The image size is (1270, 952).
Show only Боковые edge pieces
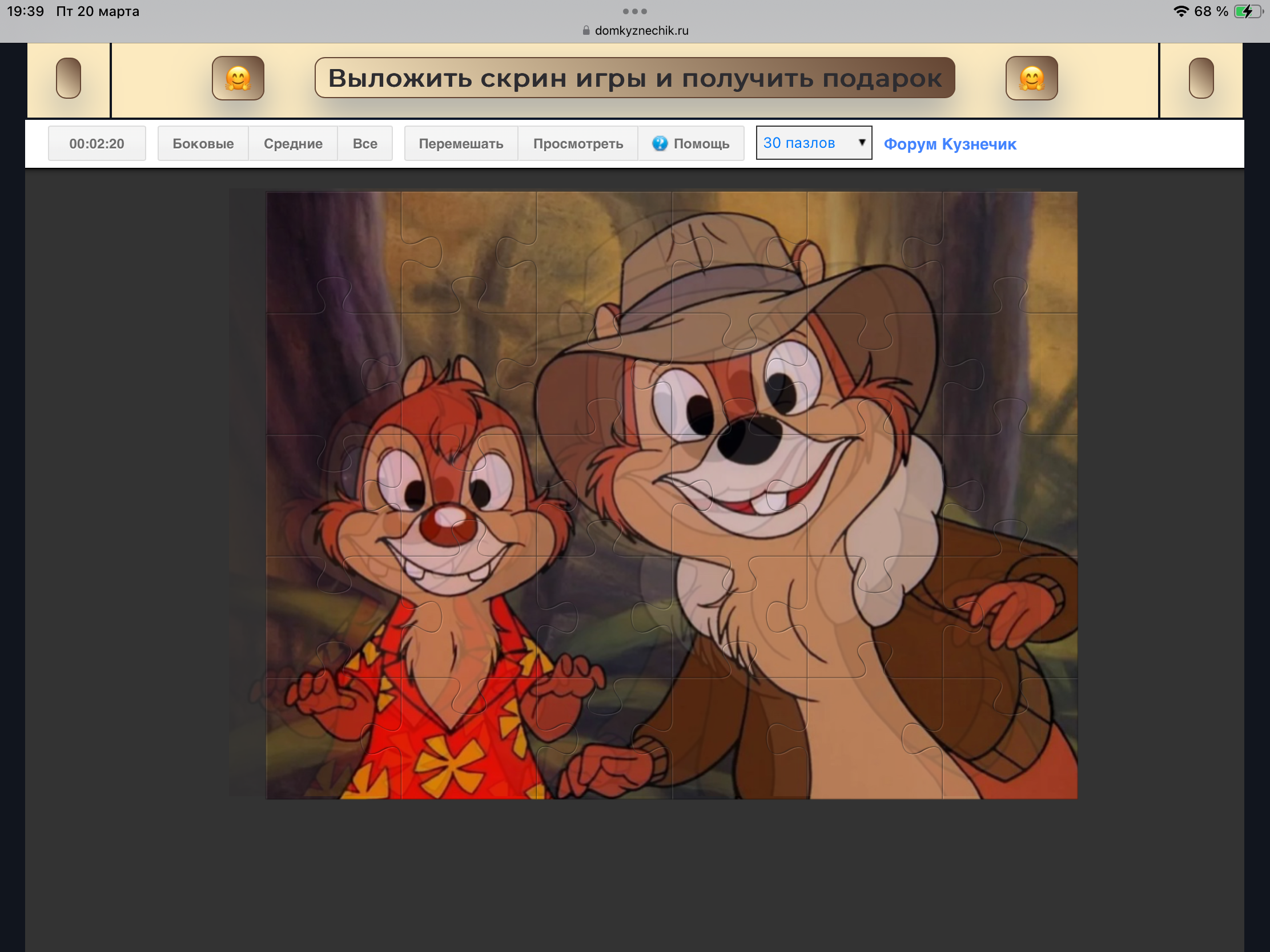(203, 143)
